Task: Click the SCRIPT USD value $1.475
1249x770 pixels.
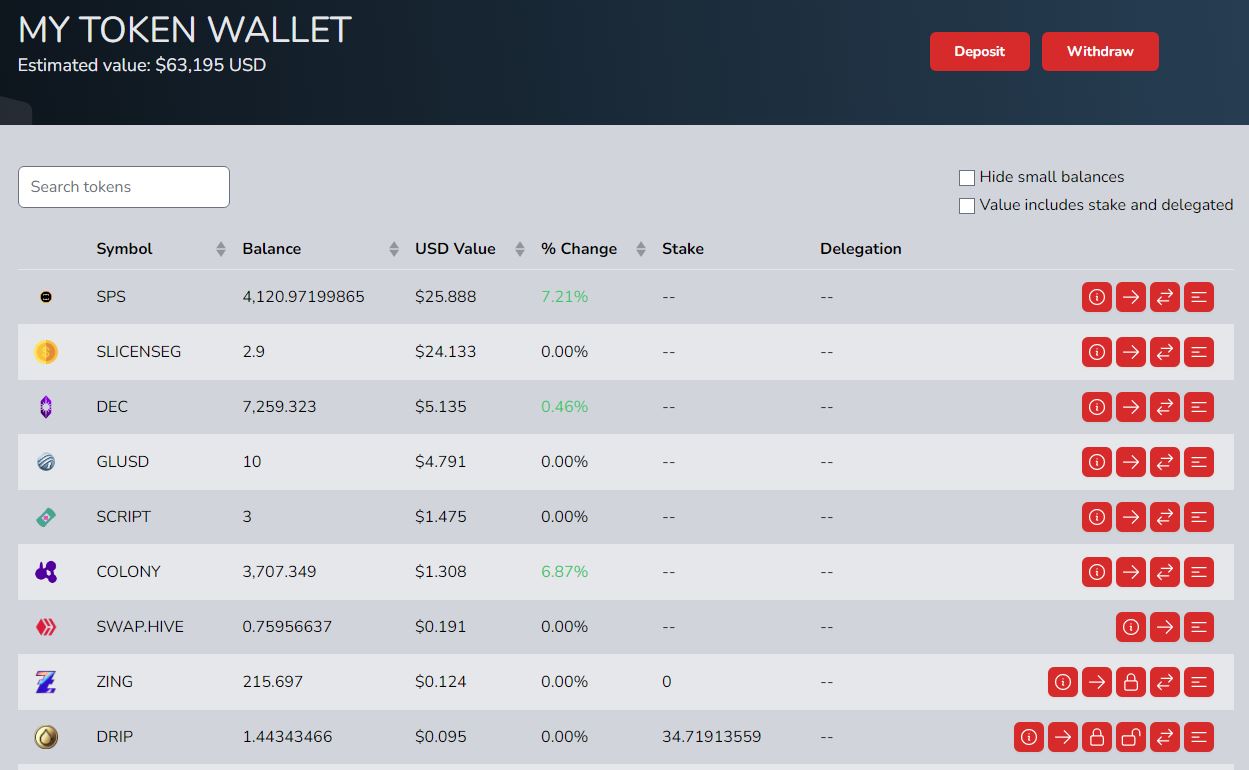Action: tap(442, 517)
